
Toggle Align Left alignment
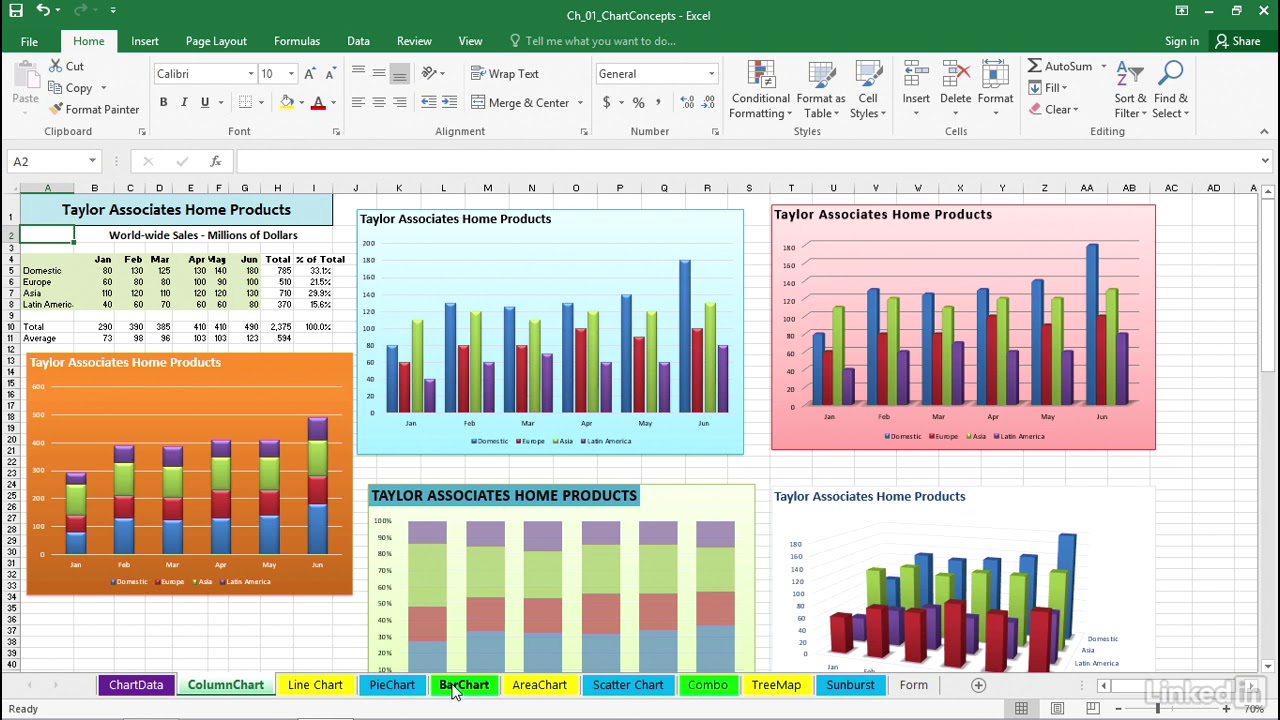(x=358, y=102)
